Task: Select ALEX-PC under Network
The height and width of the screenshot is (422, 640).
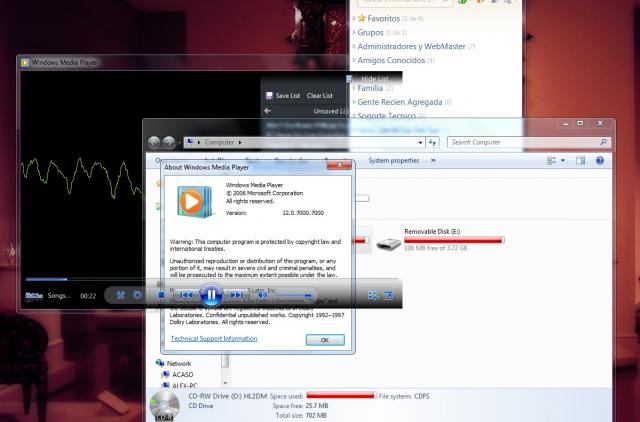Action: (x=185, y=385)
